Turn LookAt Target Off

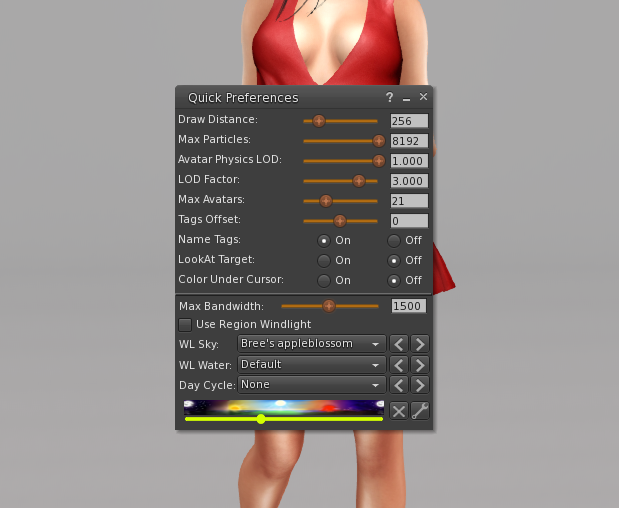(x=394, y=261)
